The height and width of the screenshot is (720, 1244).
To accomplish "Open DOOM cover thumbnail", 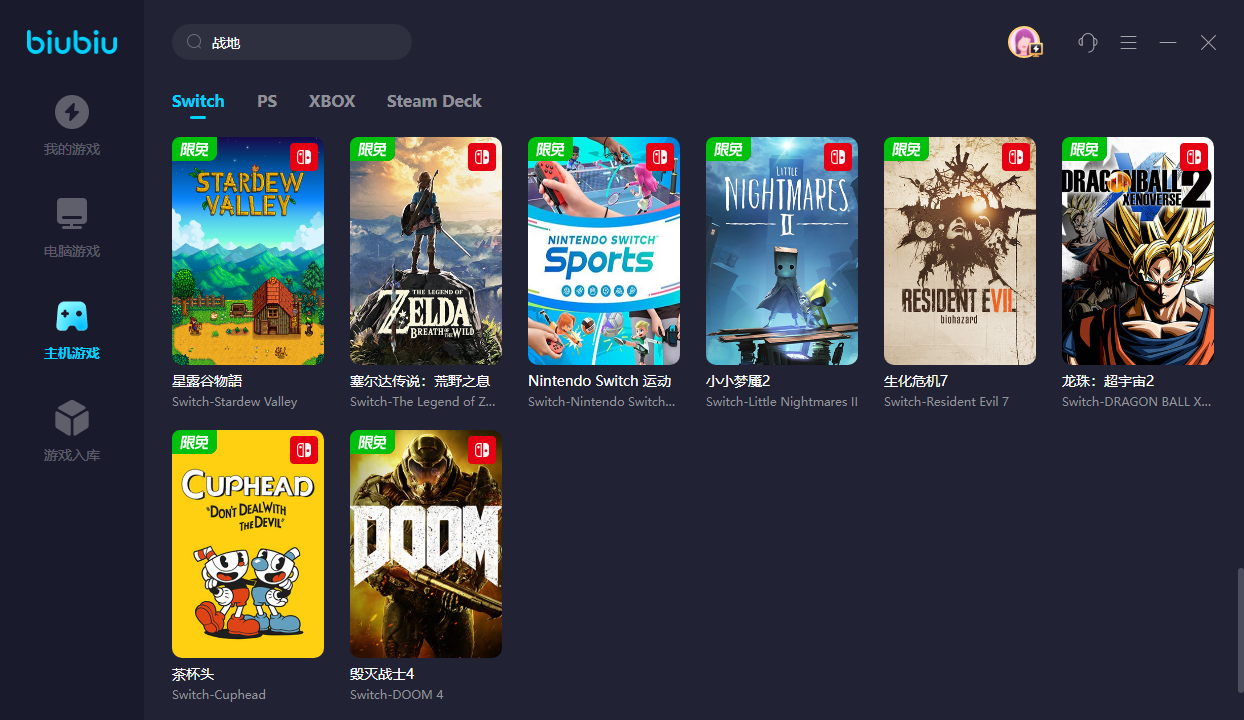I will click(426, 544).
